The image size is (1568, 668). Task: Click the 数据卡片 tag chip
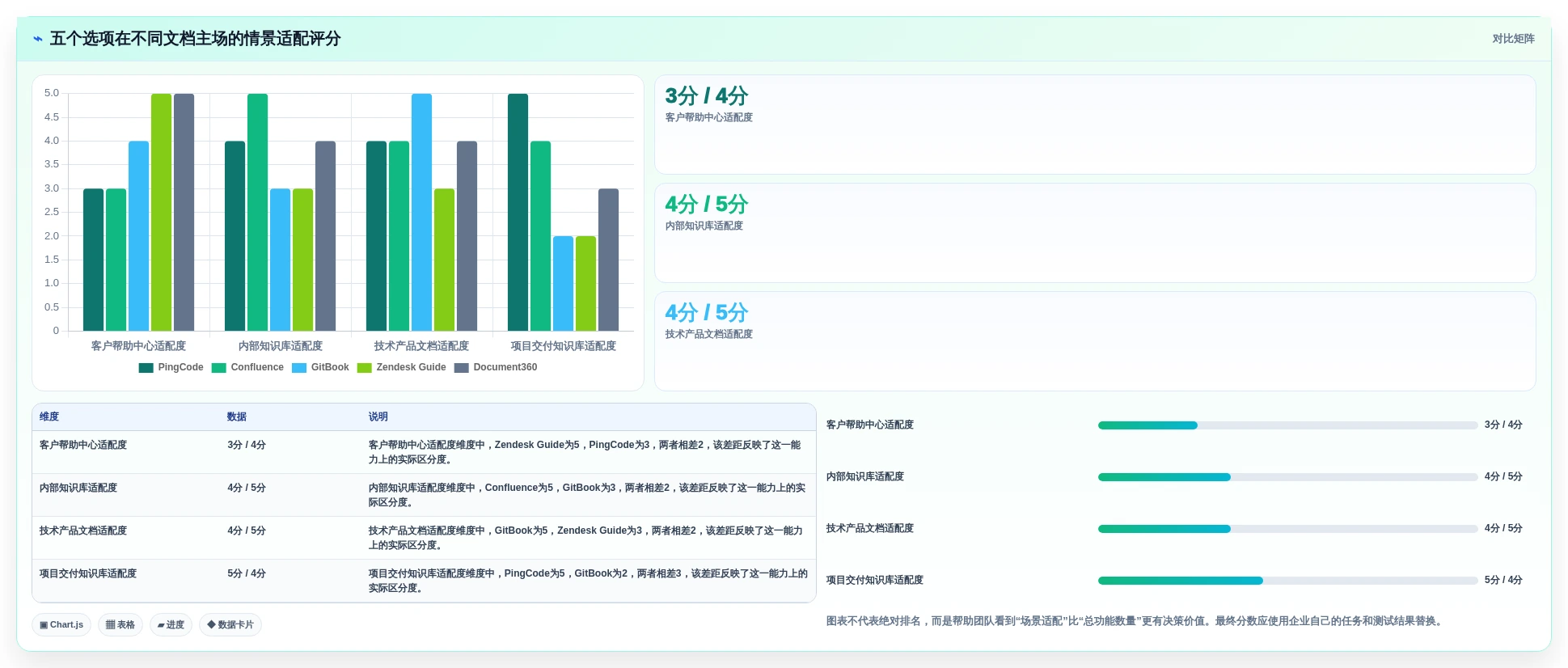click(x=230, y=625)
